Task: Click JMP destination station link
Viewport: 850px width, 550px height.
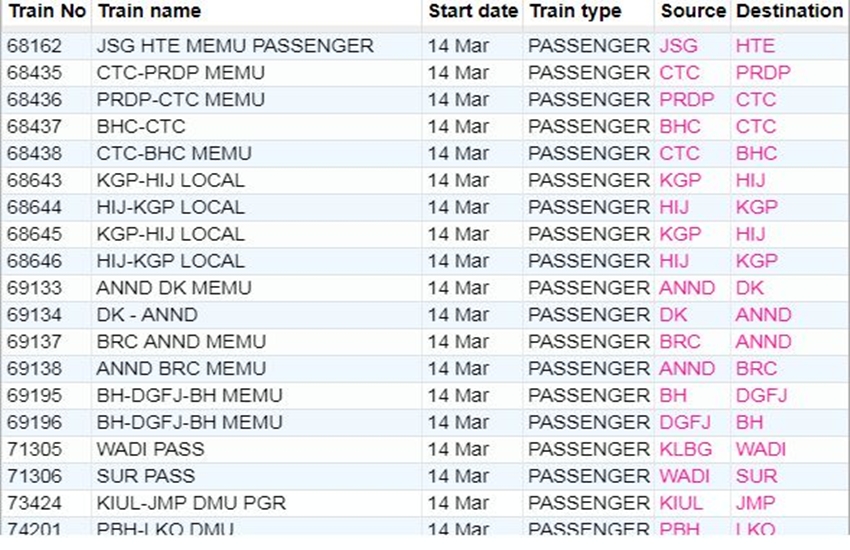Action: coord(756,503)
